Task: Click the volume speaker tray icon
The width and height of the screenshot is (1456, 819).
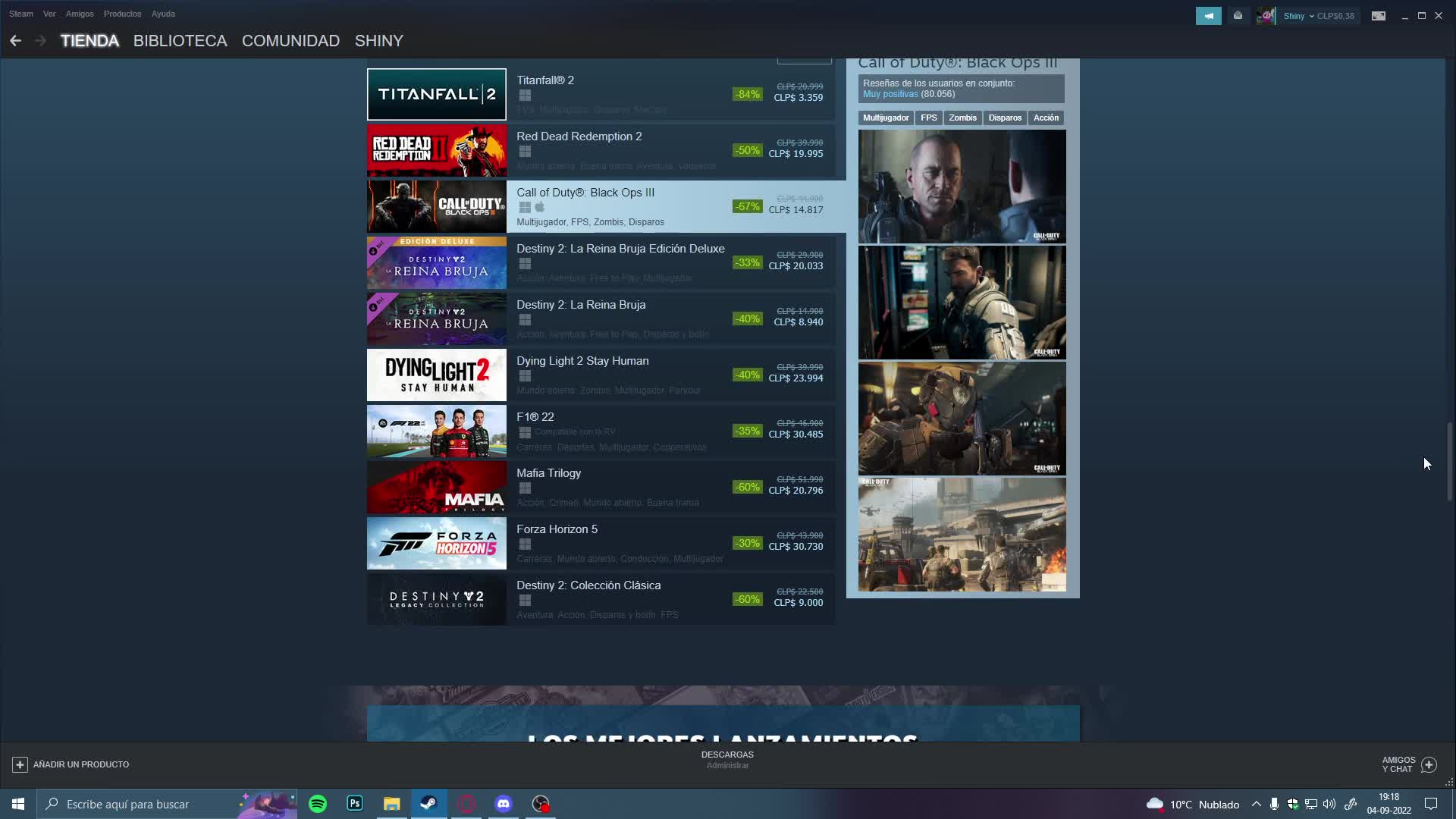Action: (1329, 804)
